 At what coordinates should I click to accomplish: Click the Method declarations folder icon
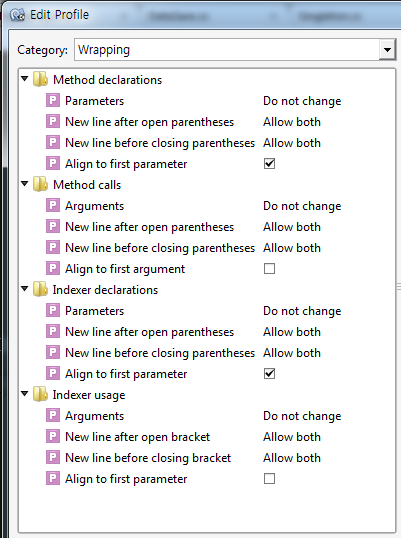(40, 80)
